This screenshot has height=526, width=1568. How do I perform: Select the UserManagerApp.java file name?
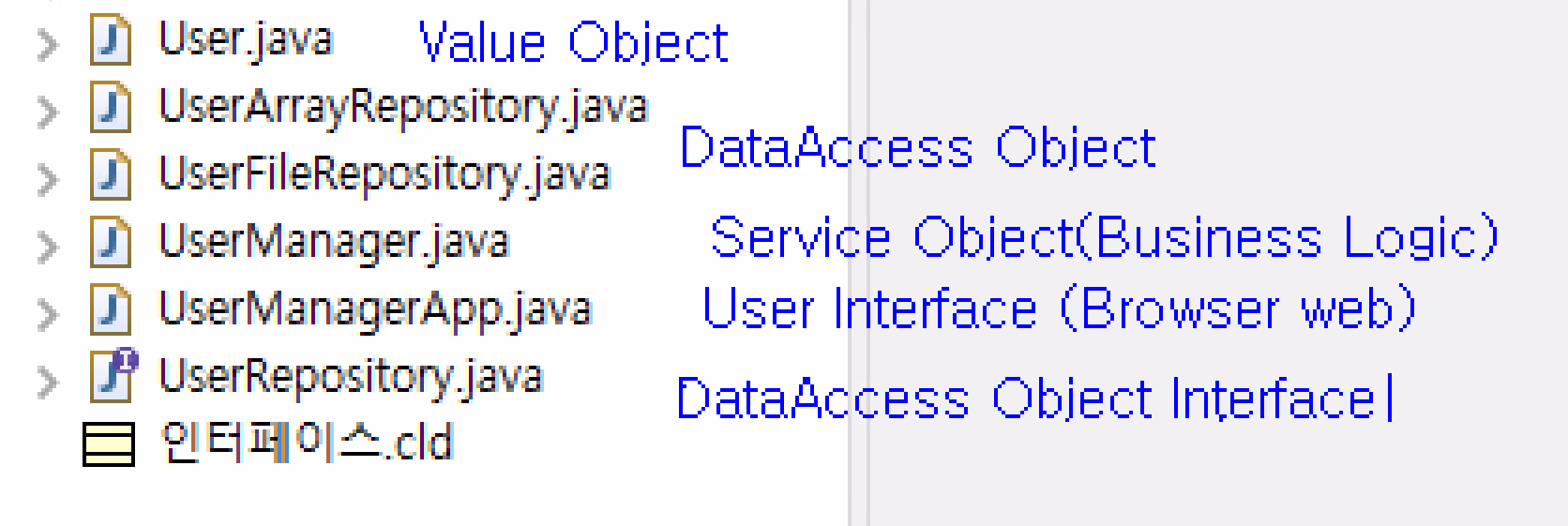point(375,311)
